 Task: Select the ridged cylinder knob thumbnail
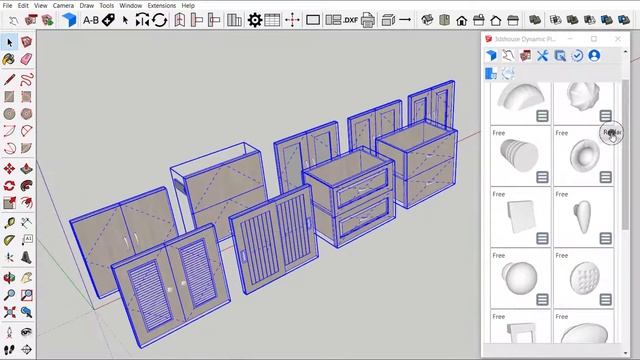coord(520,155)
